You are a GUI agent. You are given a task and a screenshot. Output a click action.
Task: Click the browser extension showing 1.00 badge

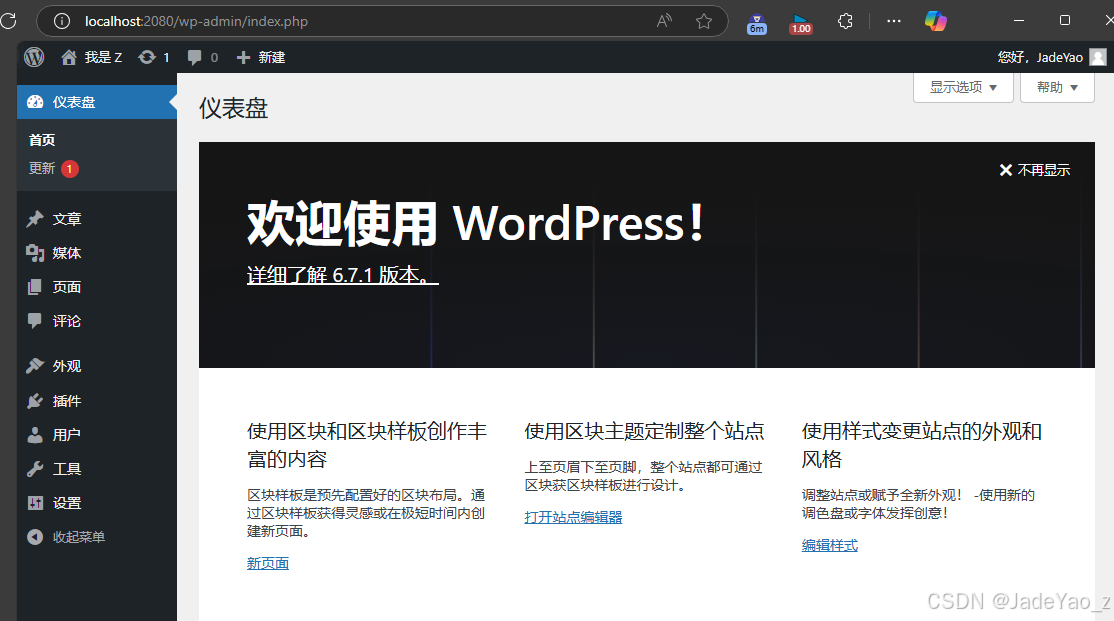pos(801,23)
